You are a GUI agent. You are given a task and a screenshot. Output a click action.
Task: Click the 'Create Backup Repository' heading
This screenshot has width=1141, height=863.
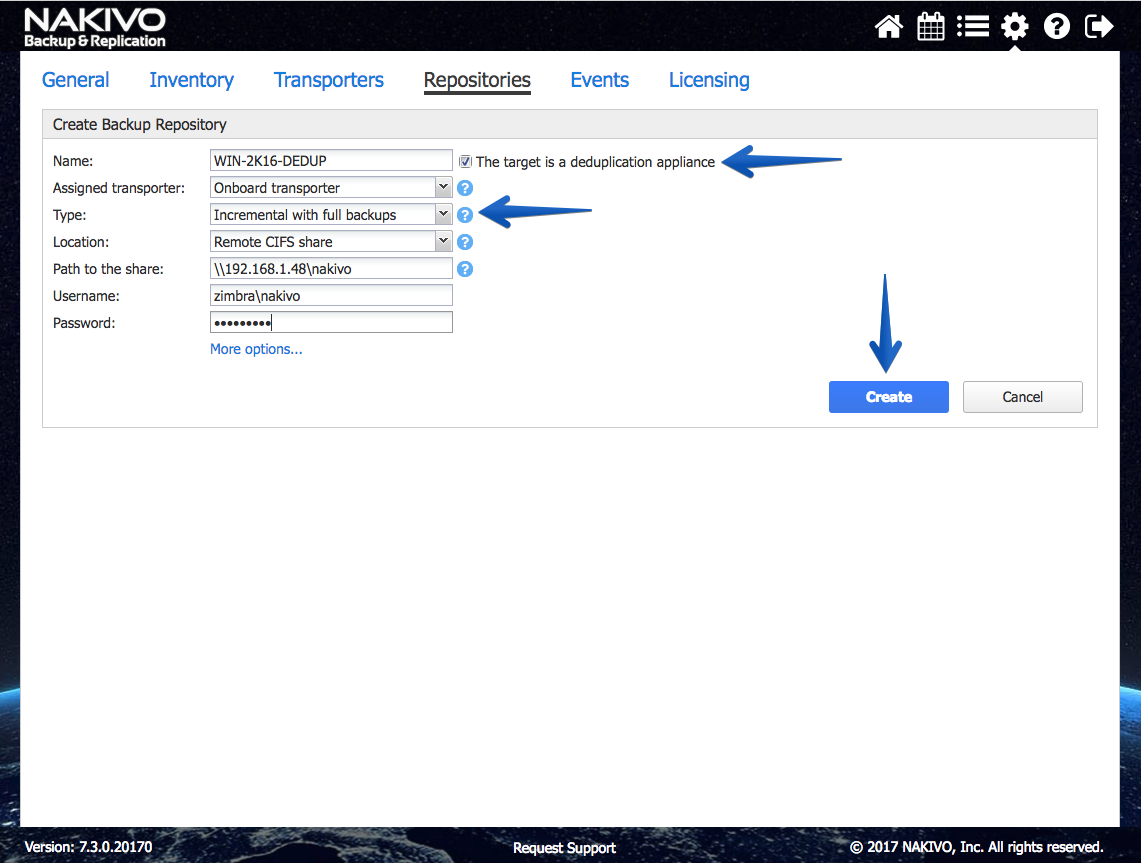tap(140, 124)
